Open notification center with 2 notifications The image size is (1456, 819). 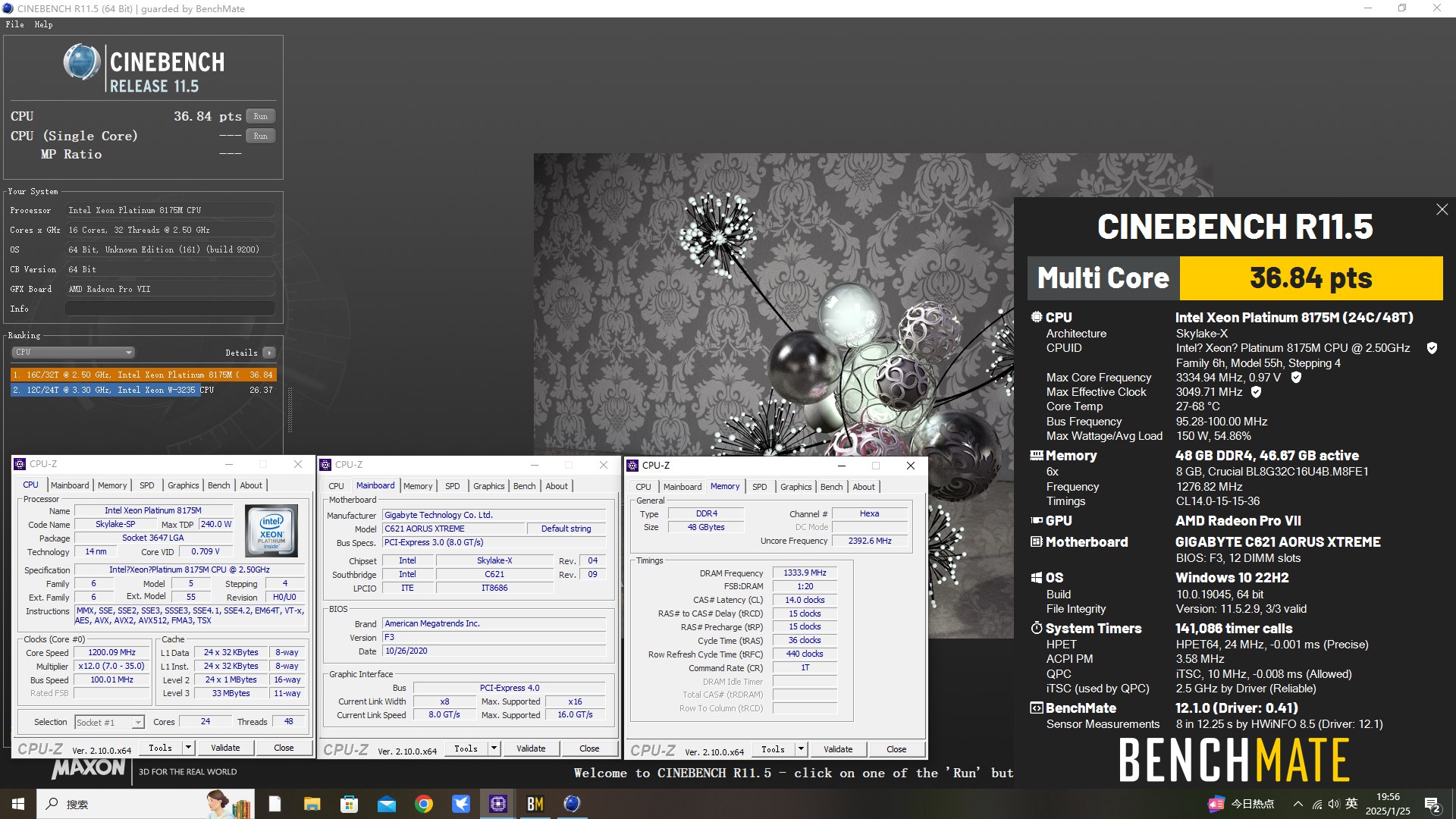[x=1432, y=804]
